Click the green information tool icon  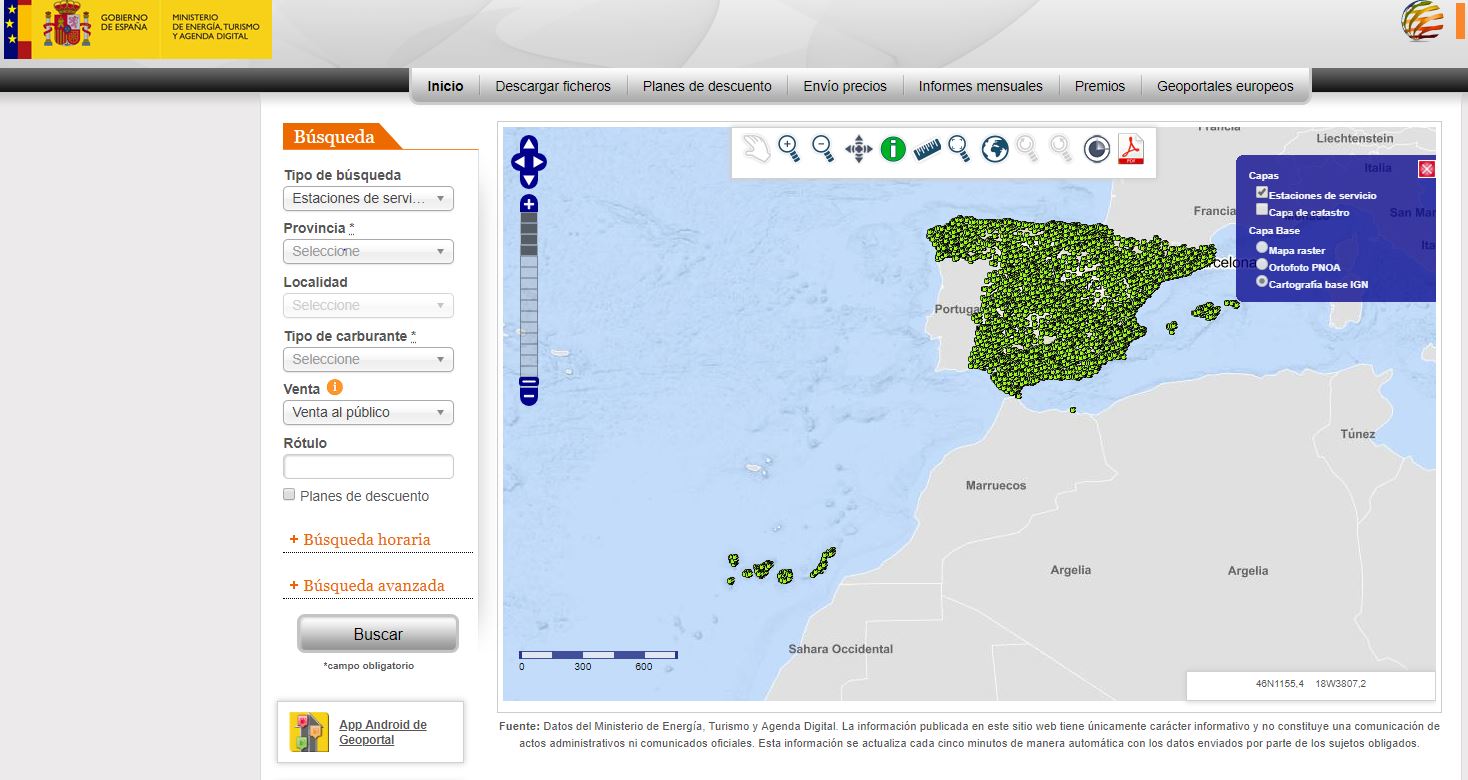(x=893, y=150)
